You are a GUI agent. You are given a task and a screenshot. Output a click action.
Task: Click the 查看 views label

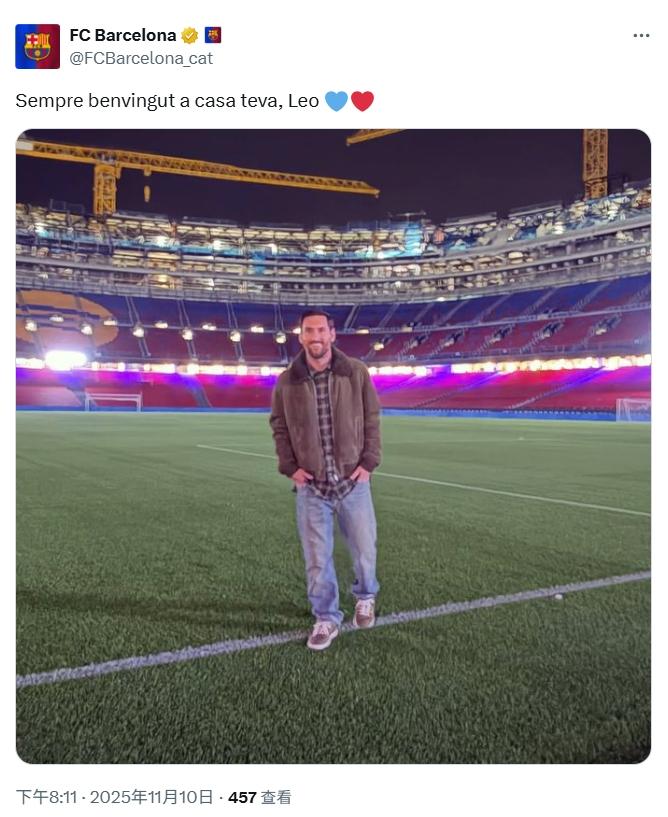click(x=276, y=797)
